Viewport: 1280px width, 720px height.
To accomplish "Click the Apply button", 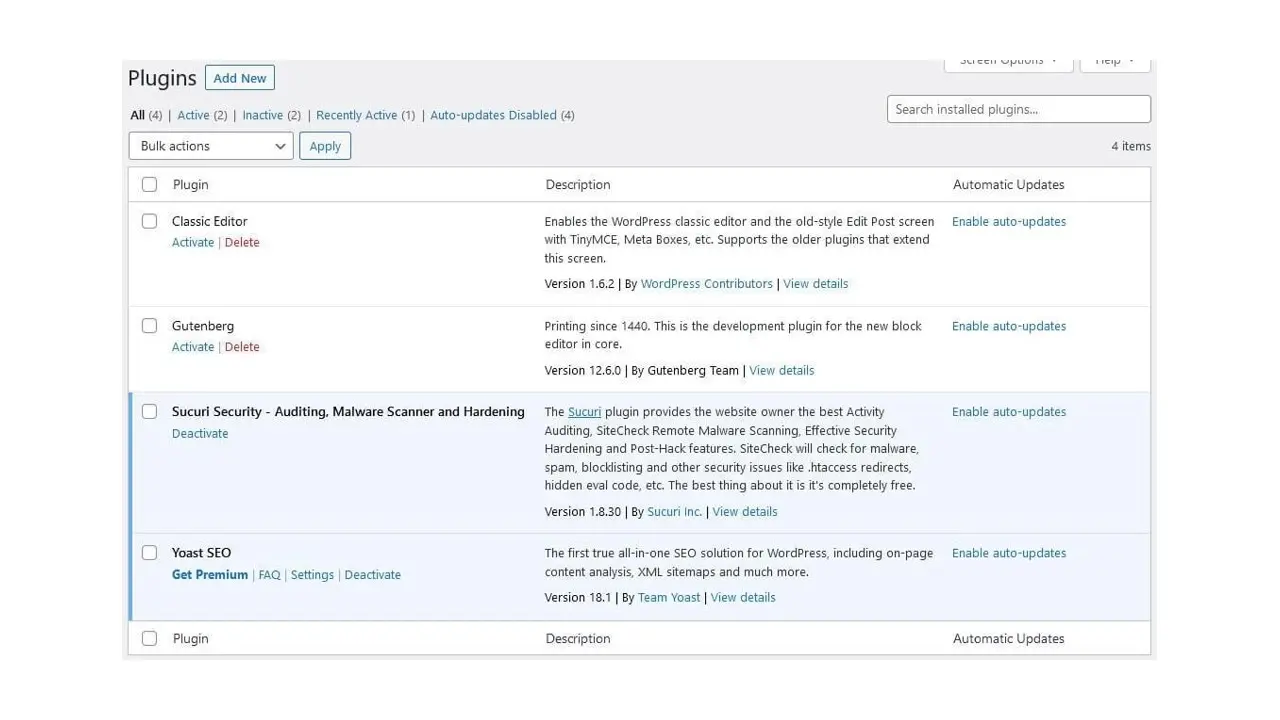I will (x=325, y=146).
